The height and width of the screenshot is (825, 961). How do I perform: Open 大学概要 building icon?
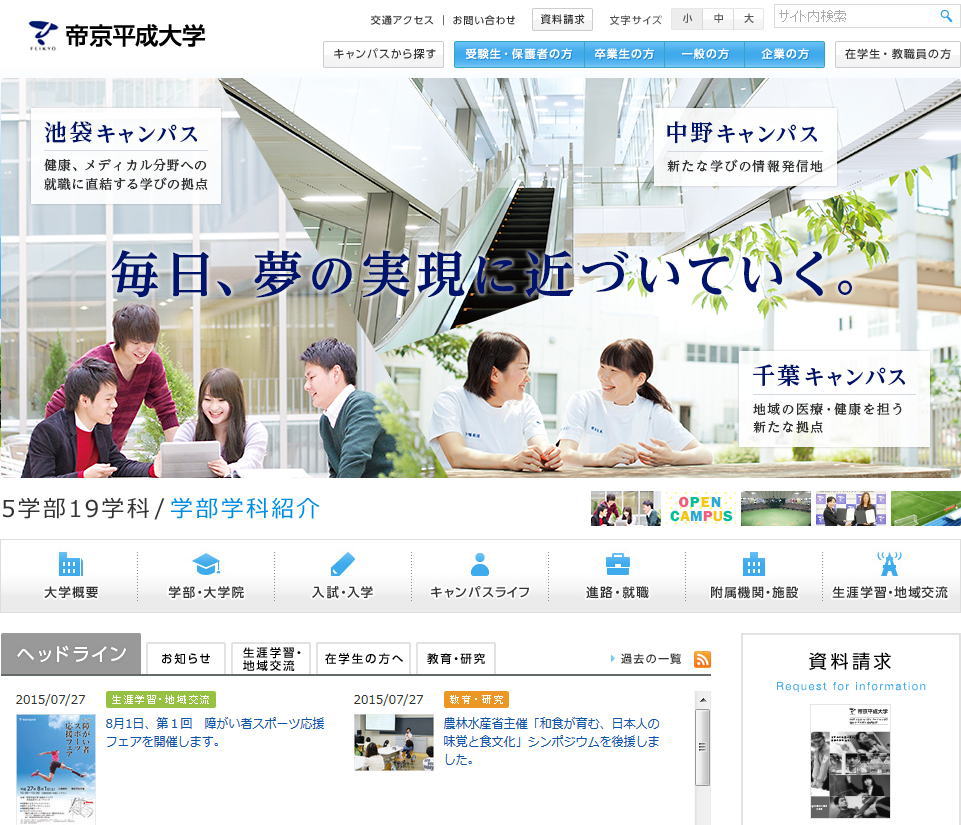pos(71,565)
